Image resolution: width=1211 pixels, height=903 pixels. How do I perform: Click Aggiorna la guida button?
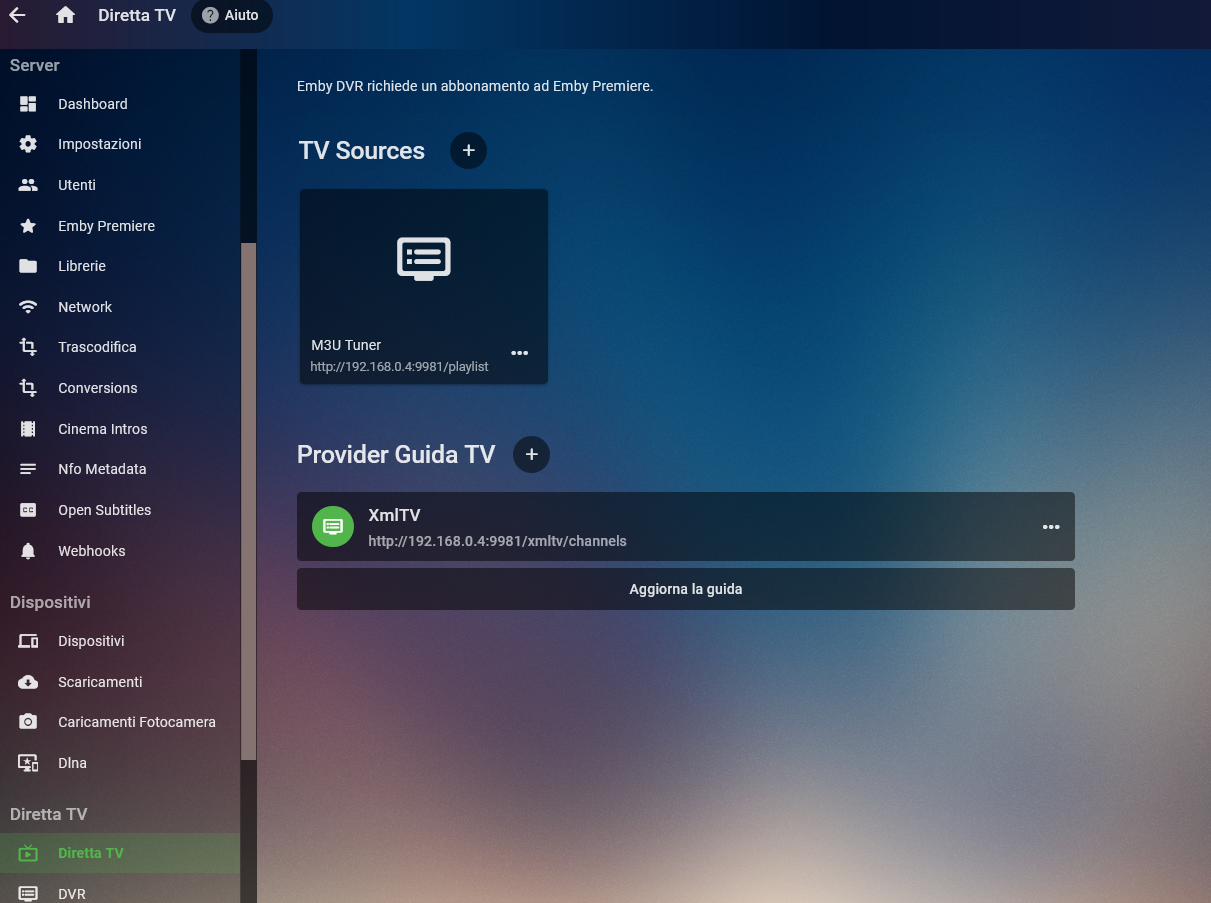685,589
